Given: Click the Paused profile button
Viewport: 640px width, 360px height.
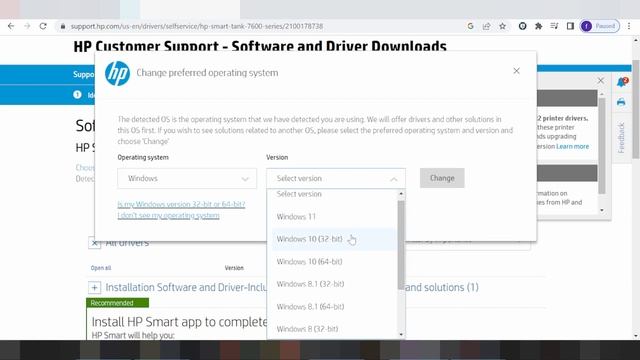Looking at the screenshot, I should click(x=600, y=26).
